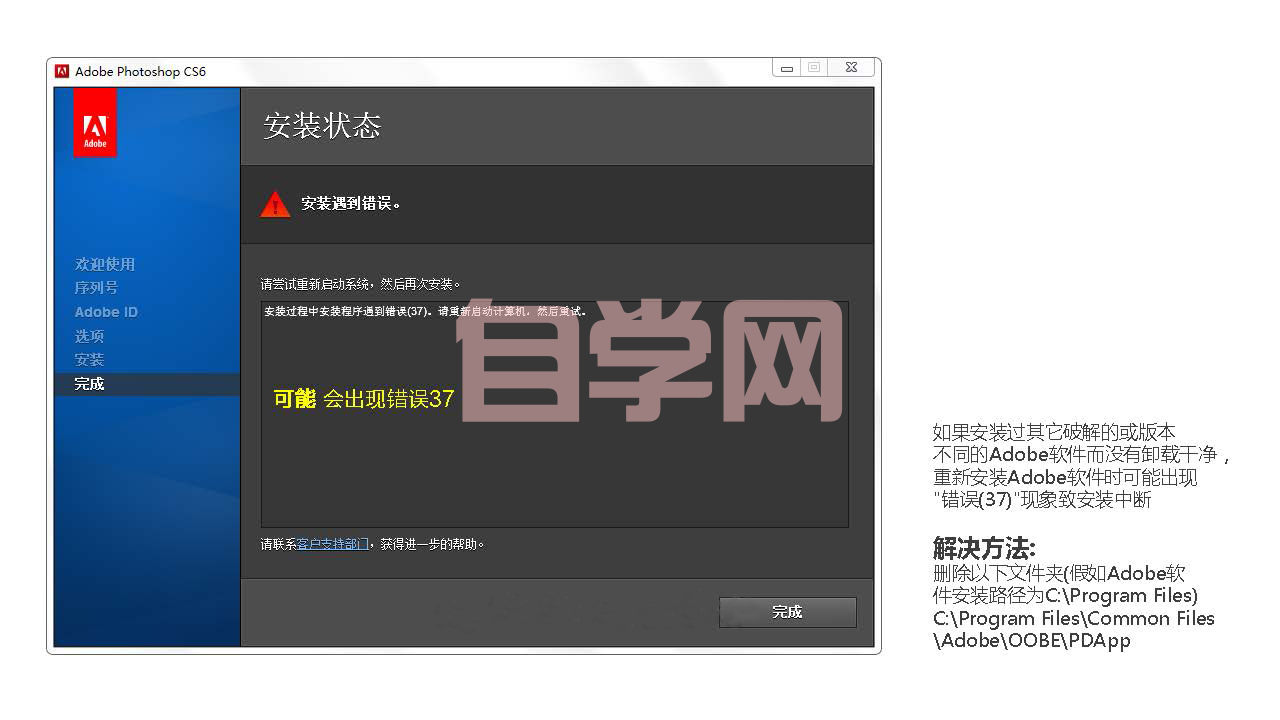This screenshot has width=1280, height=720.
Task: Click the Adobe Photoshop CS6 window title text
Action: coord(140,71)
